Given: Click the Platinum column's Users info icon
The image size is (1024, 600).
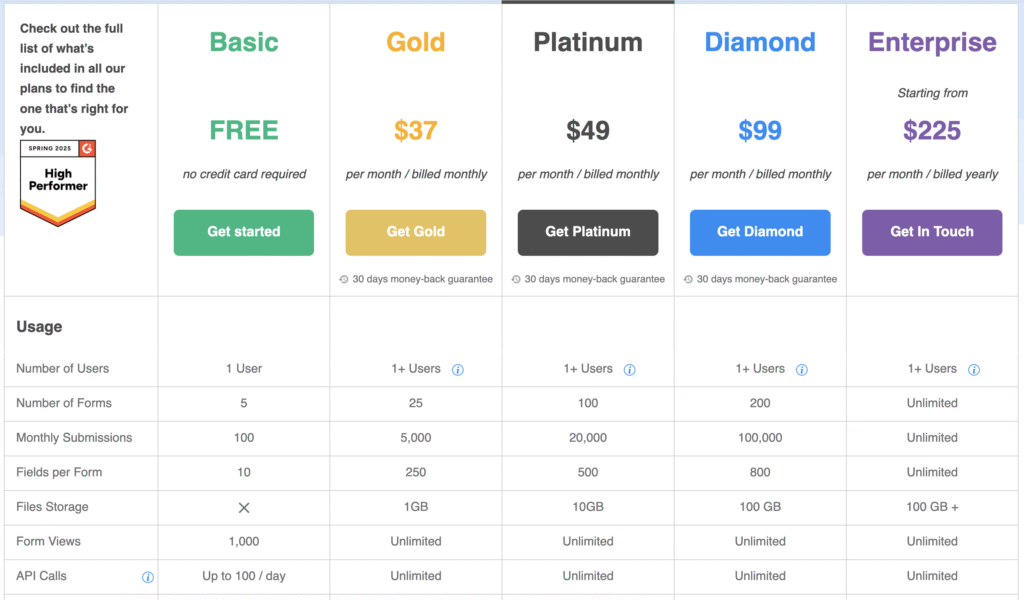Looking at the screenshot, I should 630,369.
